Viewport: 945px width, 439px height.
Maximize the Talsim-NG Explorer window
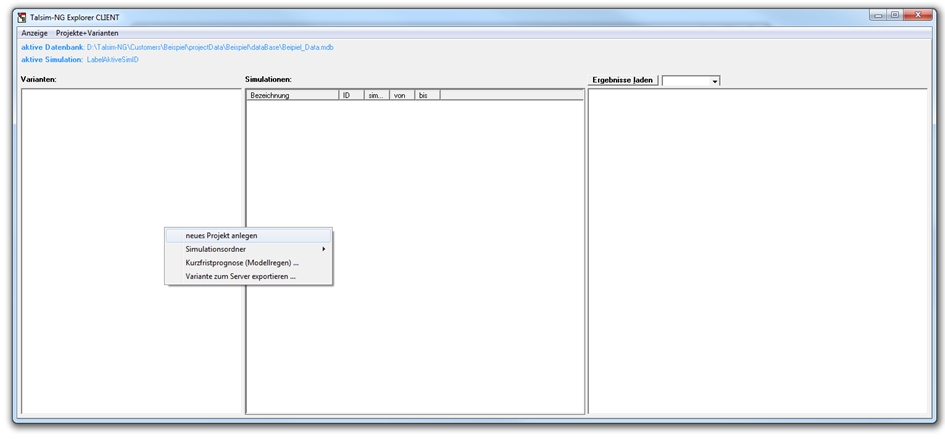[894, 15]
